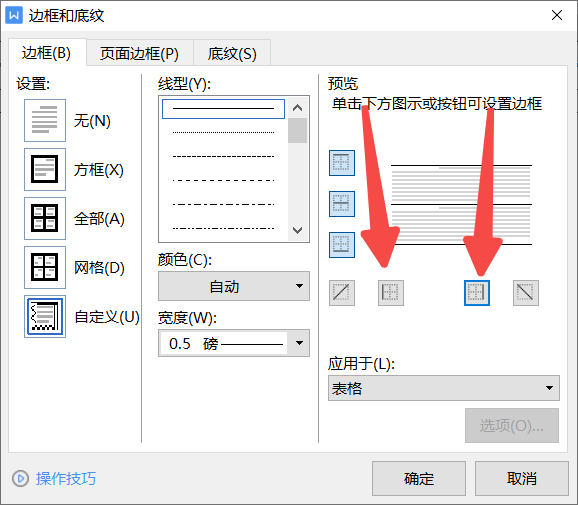Image resolution: width=578 pixels, height=505 pixels.
Task: Click the 取消 cancel button
Action: (522, 478)
